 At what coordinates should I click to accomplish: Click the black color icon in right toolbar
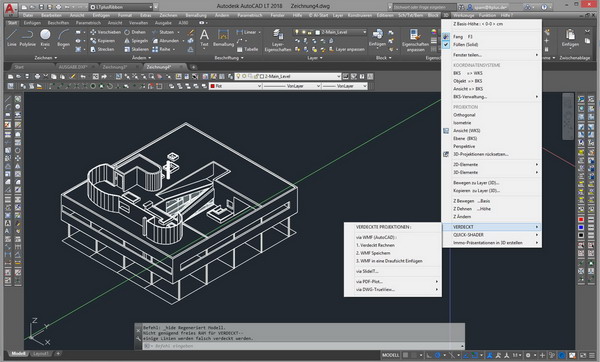tap(581, 235)
